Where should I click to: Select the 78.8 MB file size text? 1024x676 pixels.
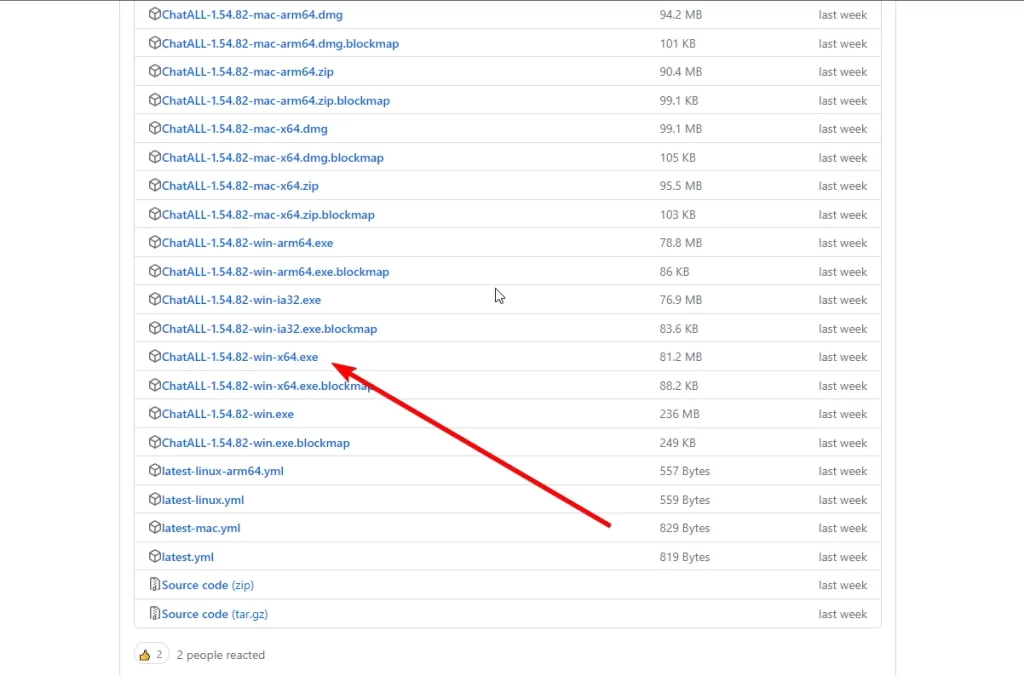click(x=680, y=242)
